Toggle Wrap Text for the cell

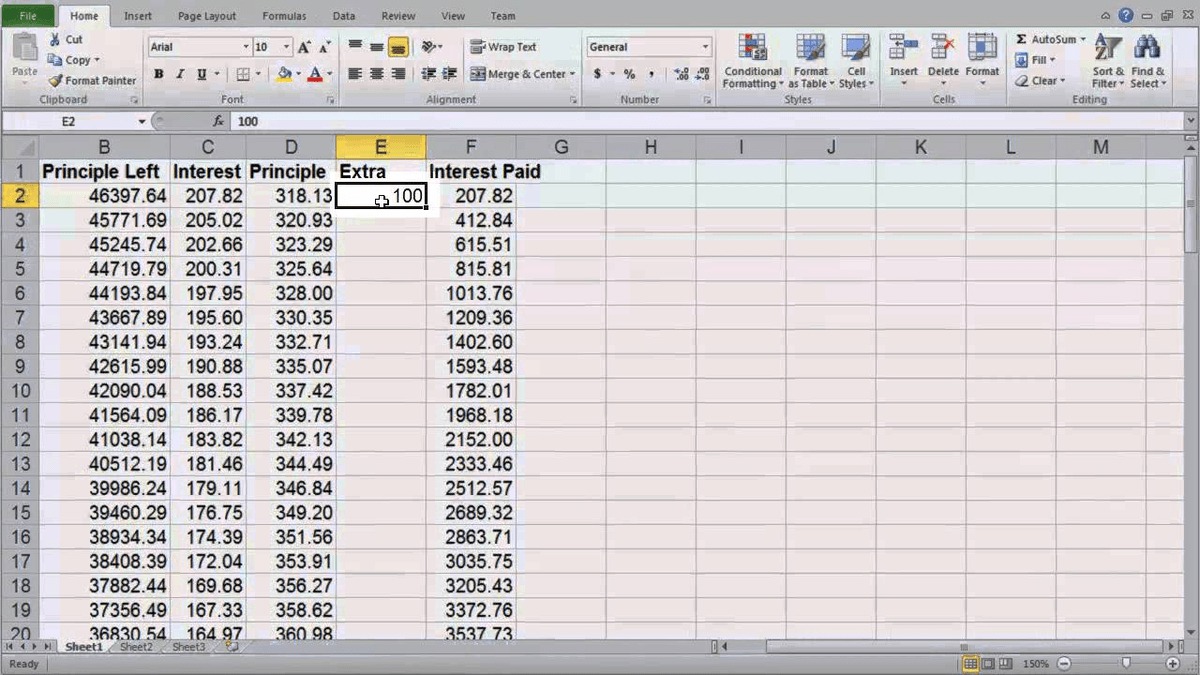pyautogui.click(x=504, y=47)
